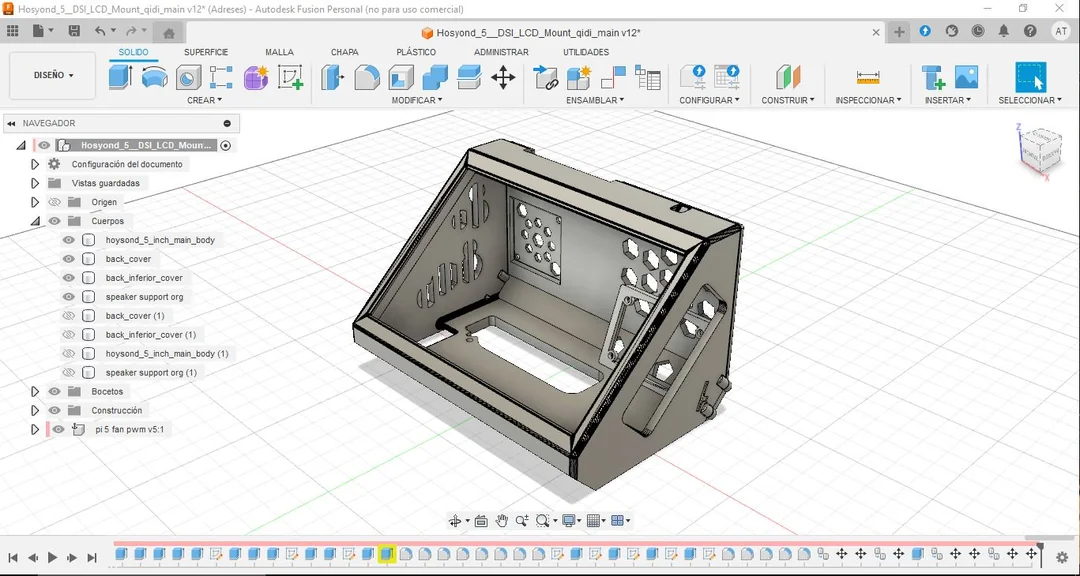Click the Save disk icon
The image size is (1080, 576).
[74, 31]
